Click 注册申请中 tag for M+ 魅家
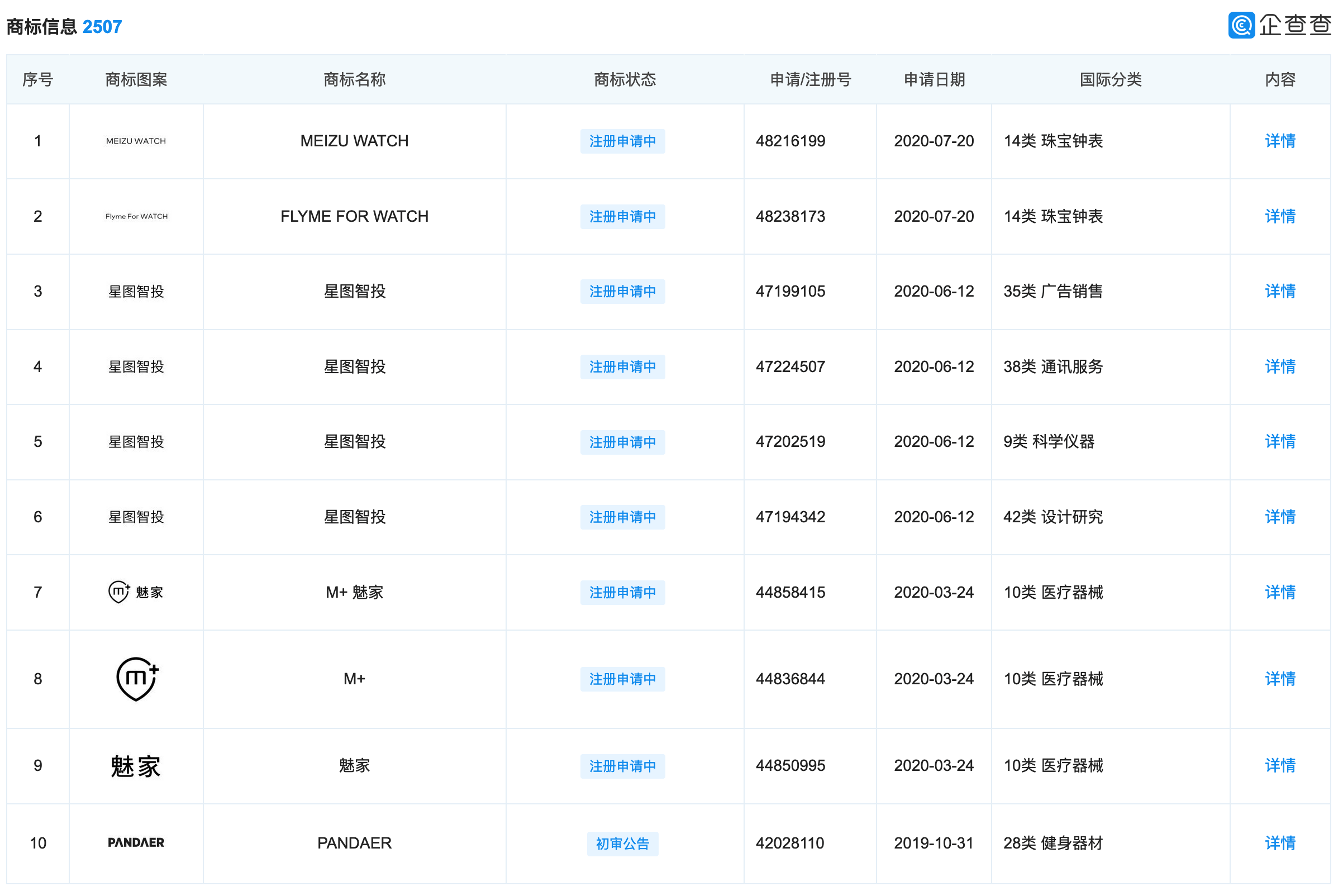1343x896 pixels. point(622,593)
